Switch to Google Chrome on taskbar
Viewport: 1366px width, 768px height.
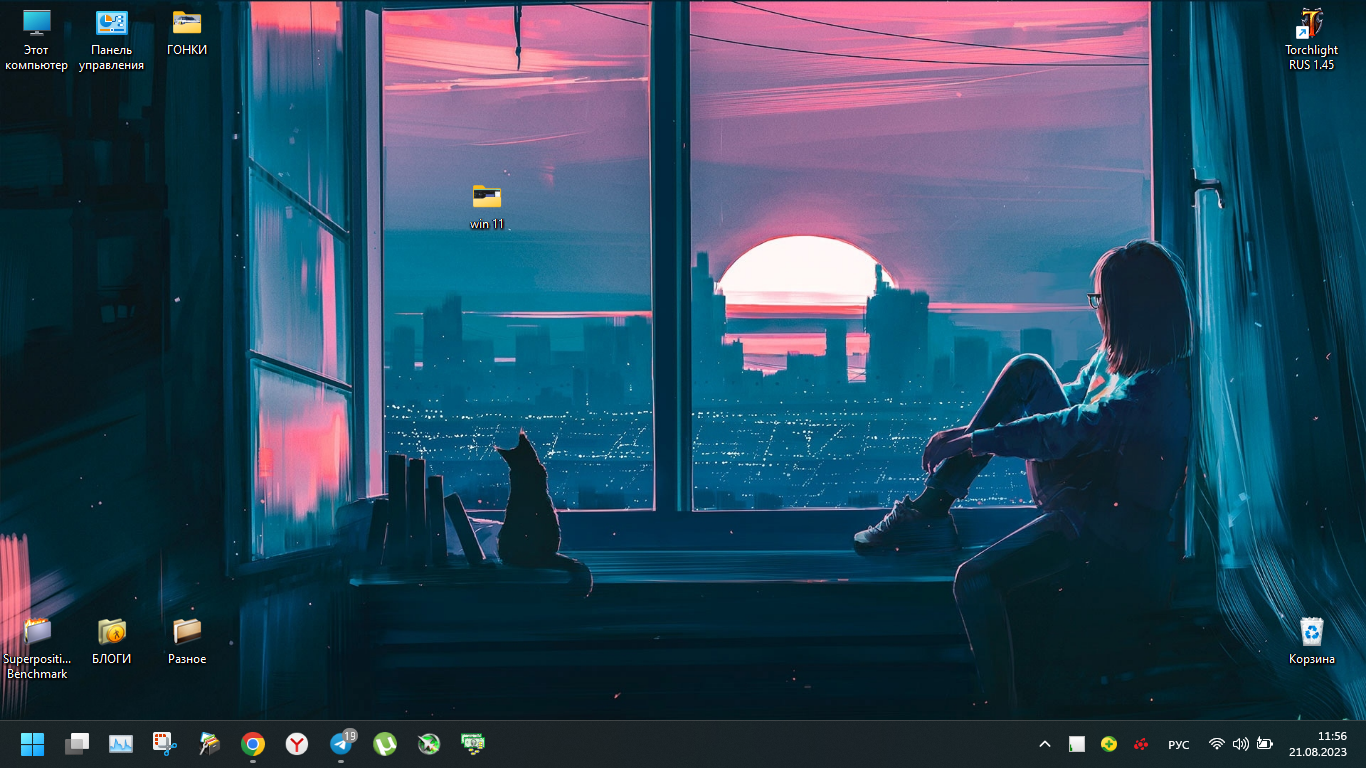point(253,744)
